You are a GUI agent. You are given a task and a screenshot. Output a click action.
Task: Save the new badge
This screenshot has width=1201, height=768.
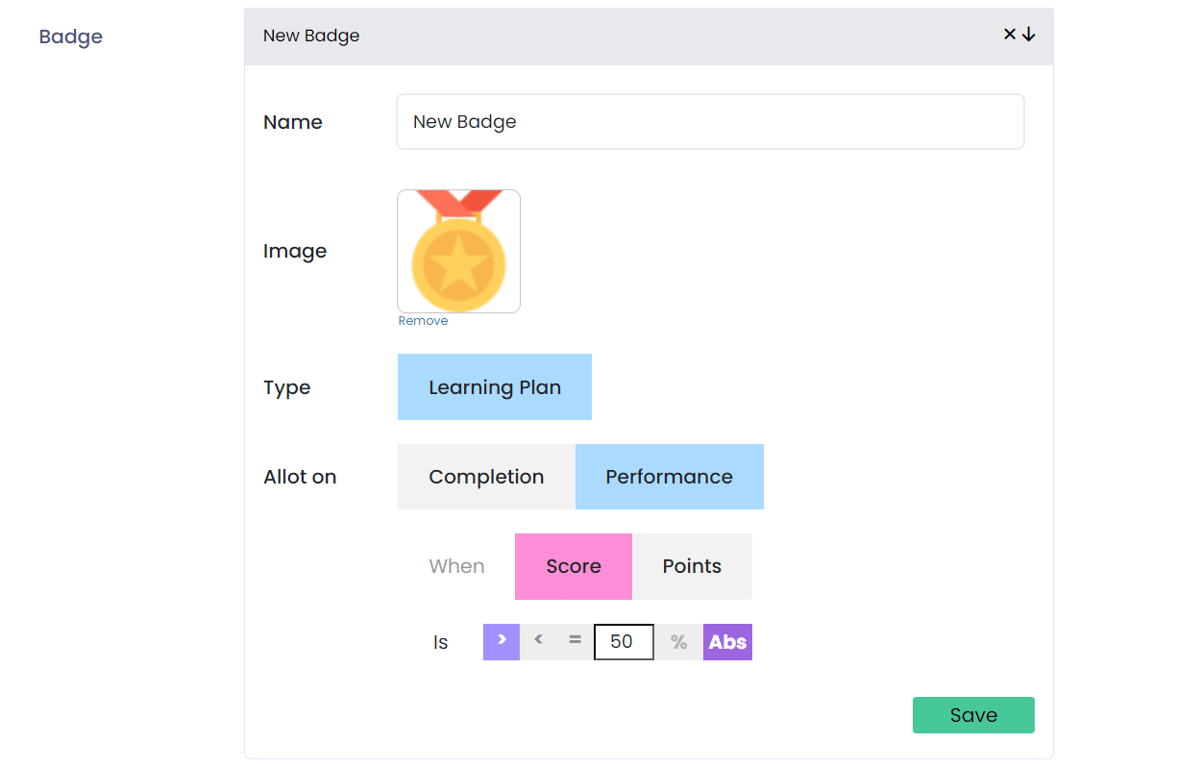[x=973, y=715]
